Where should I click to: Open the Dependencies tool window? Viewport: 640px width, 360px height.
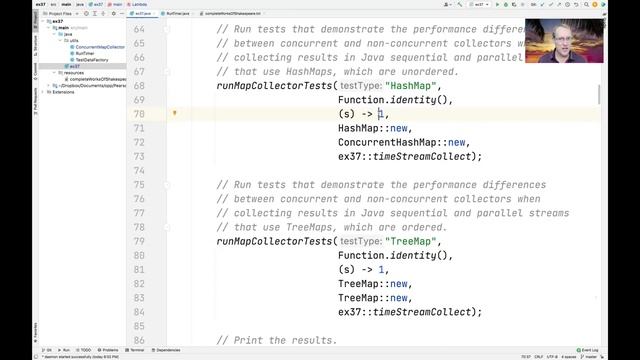[x=166, y=350]
